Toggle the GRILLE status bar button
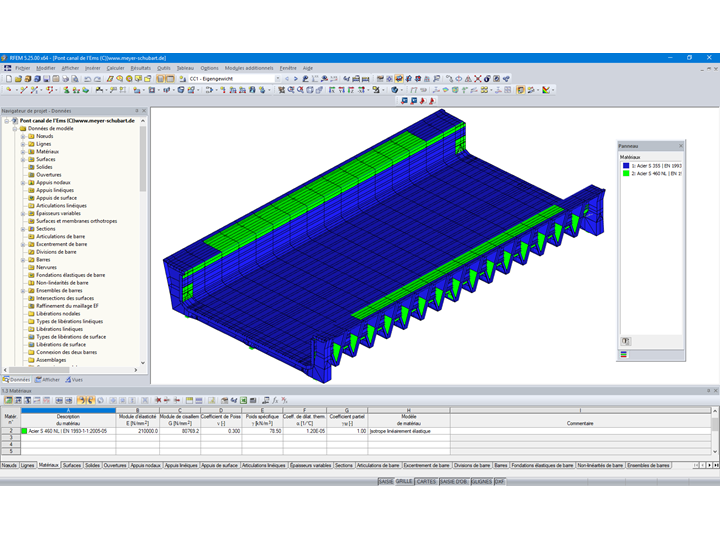The image size is (720, 540). (x=404, y=481)
